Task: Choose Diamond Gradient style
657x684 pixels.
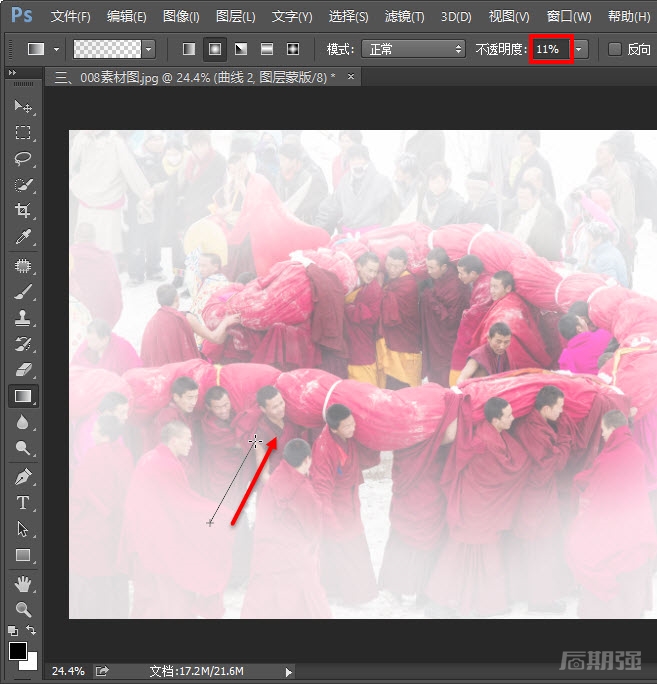Action: tap(293, 49)
